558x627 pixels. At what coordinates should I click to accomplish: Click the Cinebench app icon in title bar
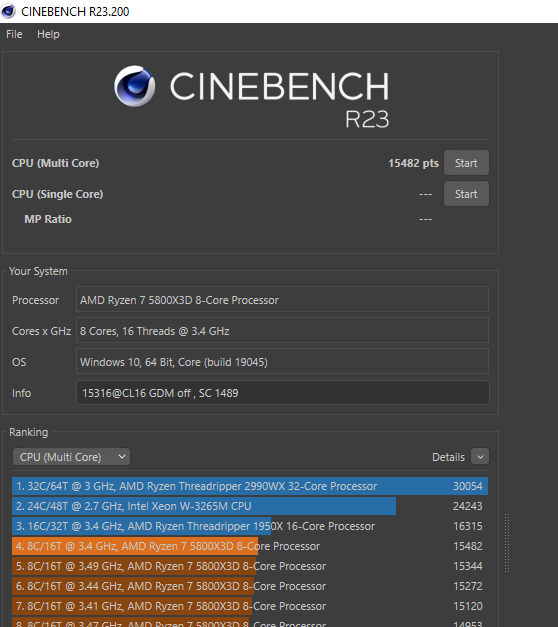(8, 11)
